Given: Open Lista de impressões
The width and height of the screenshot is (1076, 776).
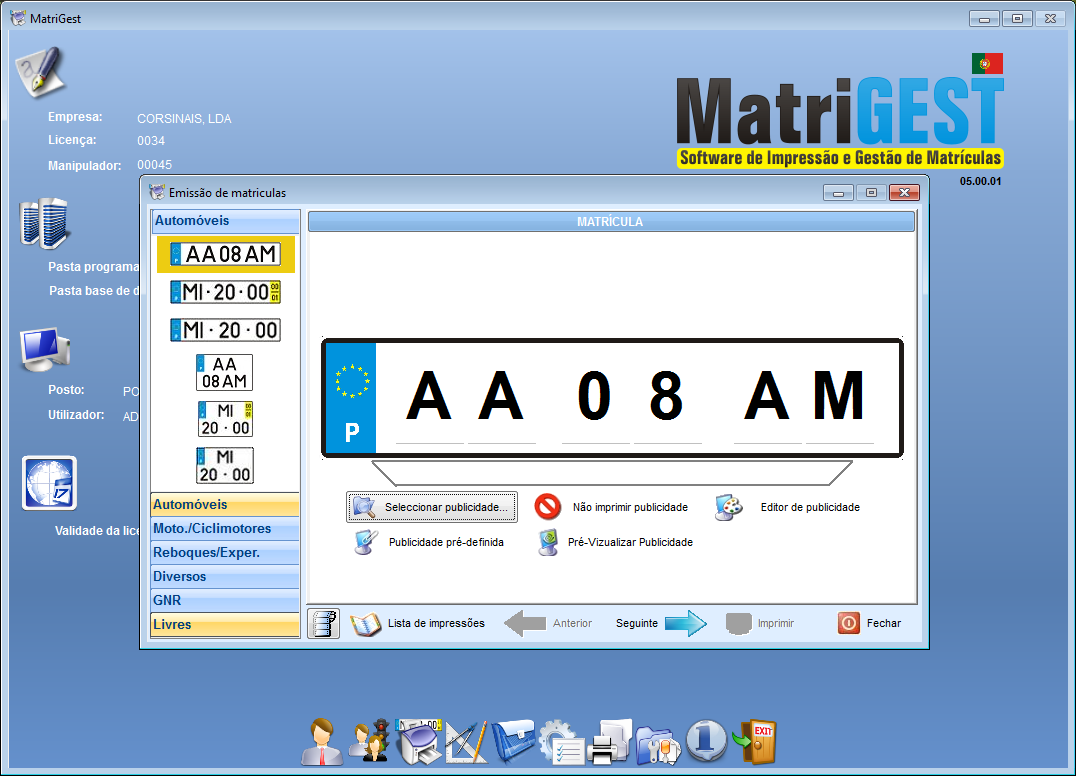Looking at the screenshot, I should tap(417, 623).
